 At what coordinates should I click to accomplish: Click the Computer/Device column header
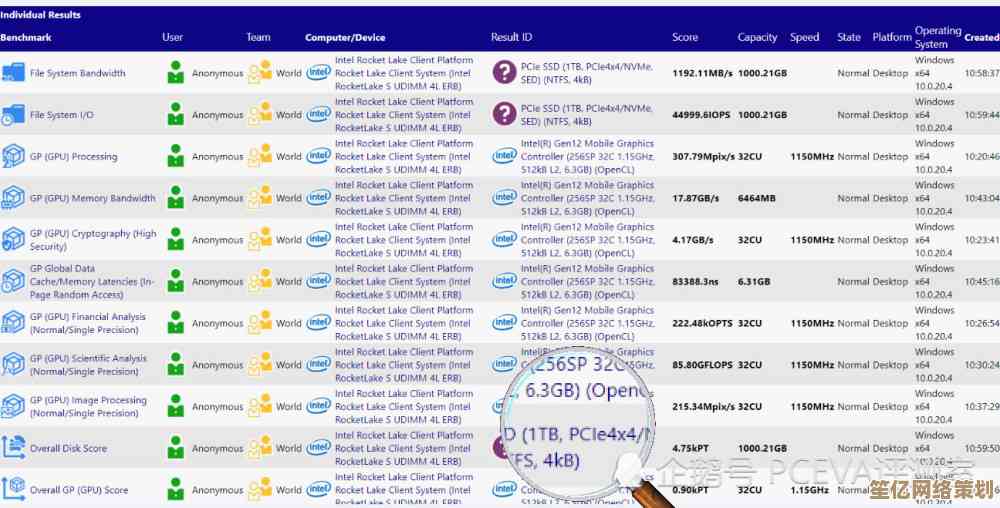pos(345,38)
